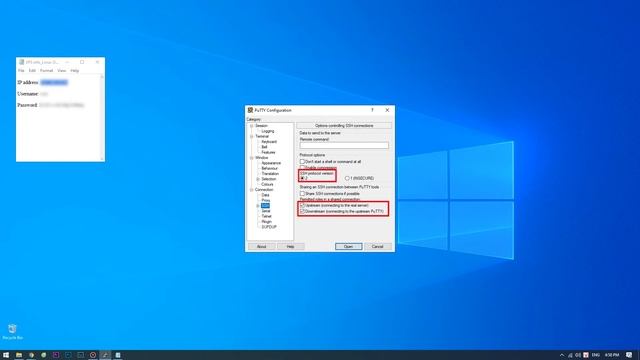Check Share SSH connections if possible
The width and height of the screenshot is (640, 360).
coord(330,193)
